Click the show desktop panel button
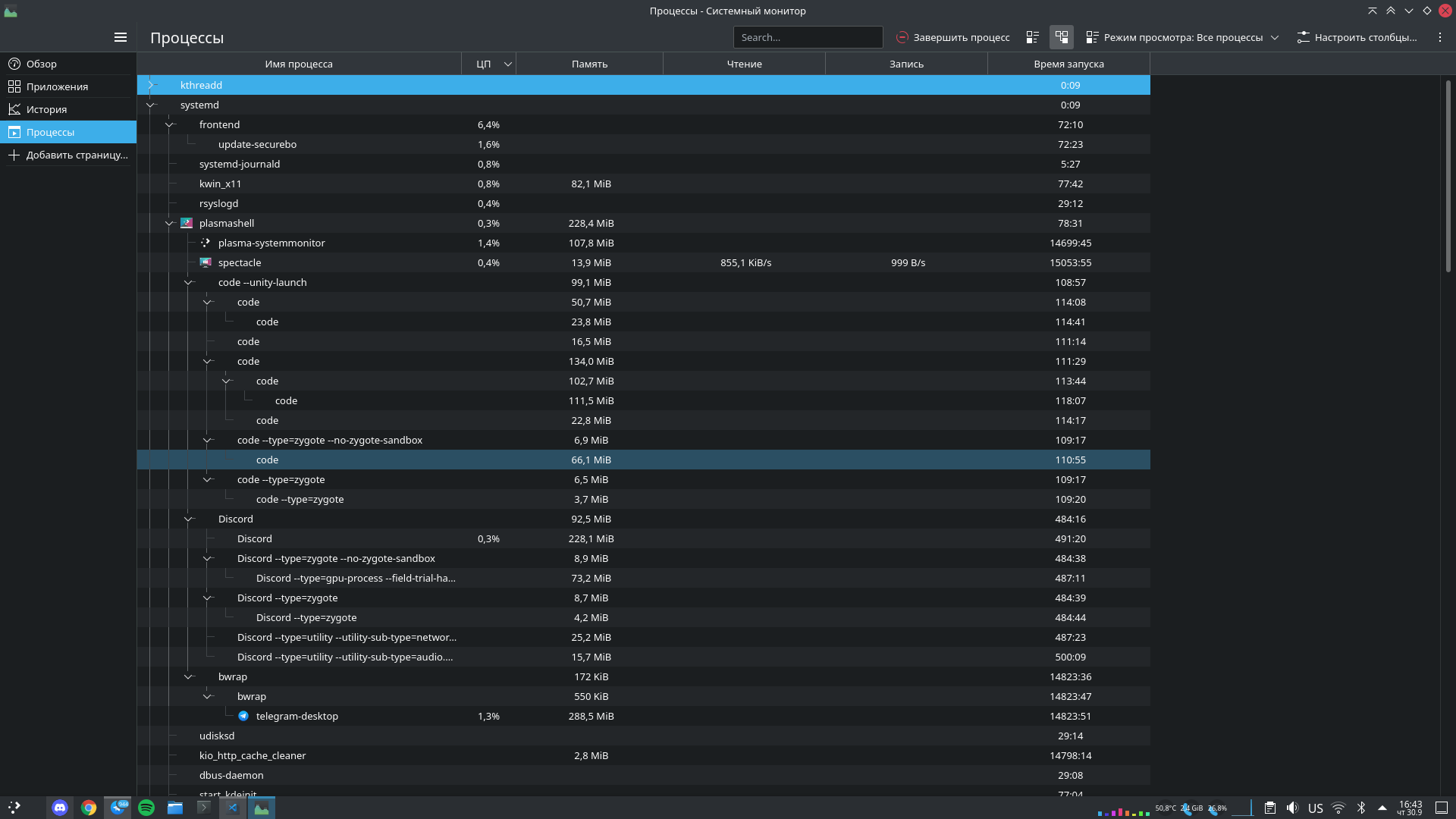The width and height of the screenshot is (1456, 819). 1442,808
